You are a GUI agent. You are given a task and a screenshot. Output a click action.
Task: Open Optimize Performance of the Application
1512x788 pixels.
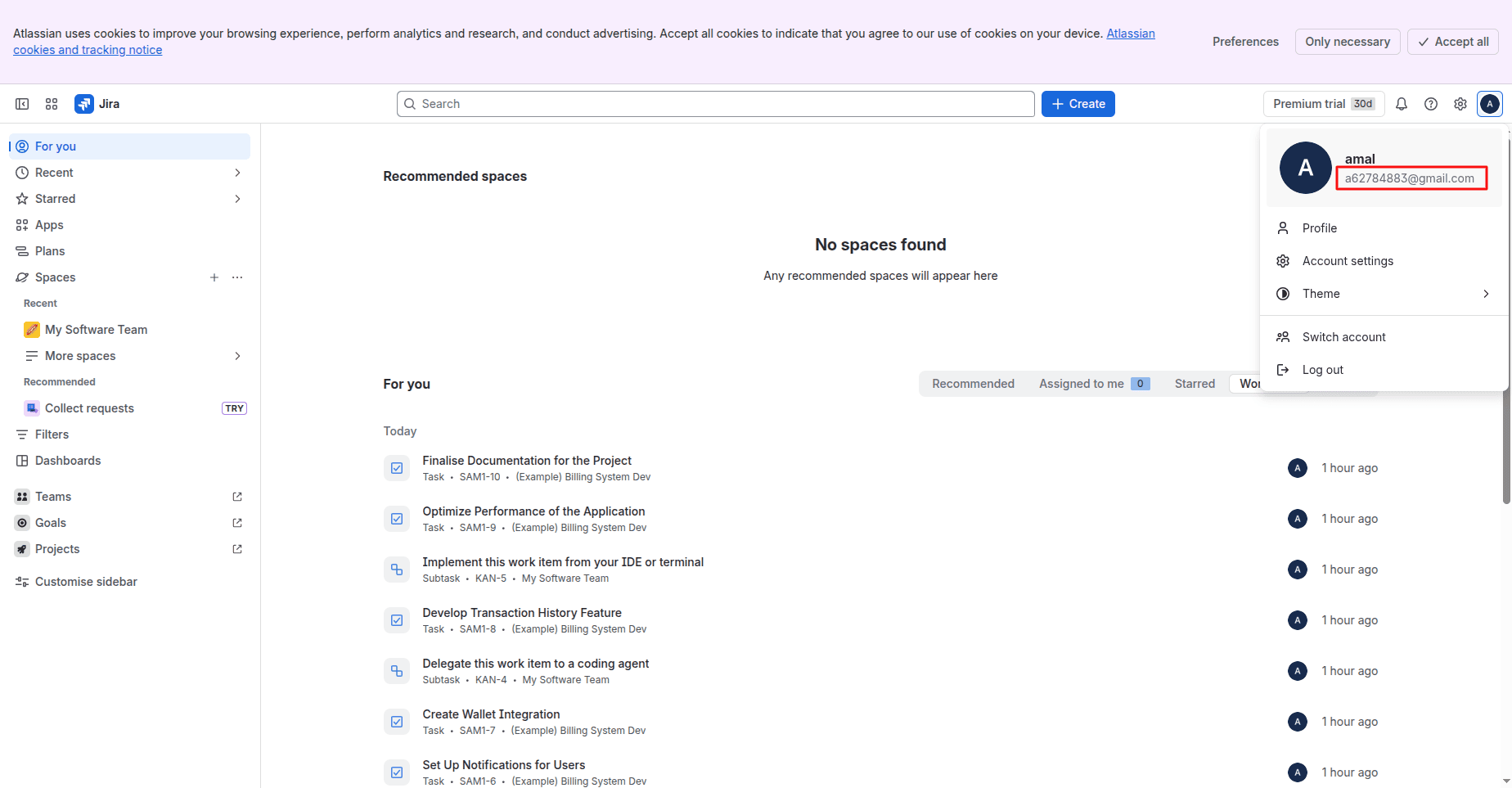tap(533, 511)
